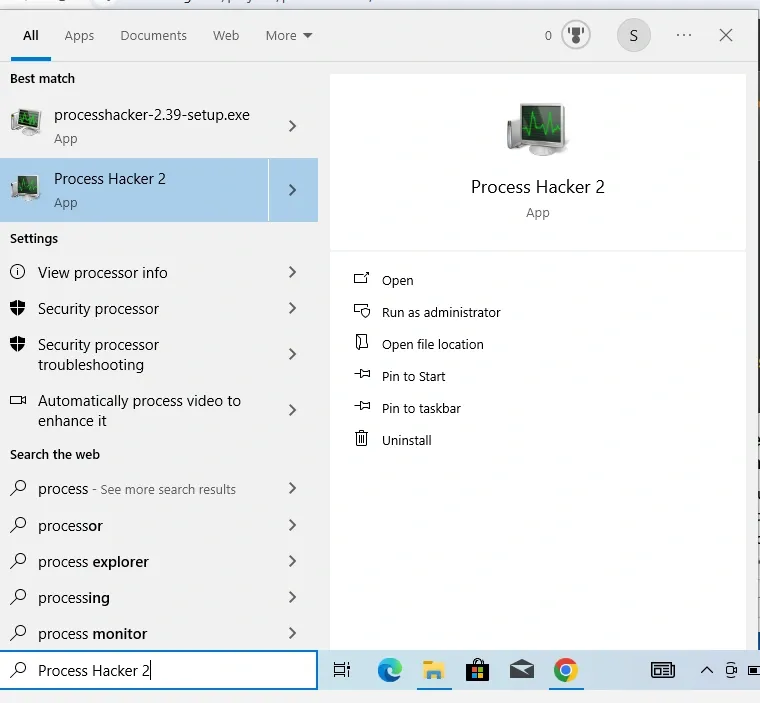Screen dimensions: 760x703
Task: Open Task View from taskbar
Action: point(342,670)
